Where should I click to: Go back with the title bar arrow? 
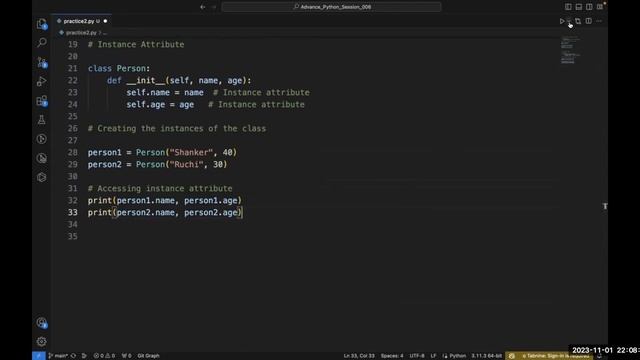(x=203, y=7)
